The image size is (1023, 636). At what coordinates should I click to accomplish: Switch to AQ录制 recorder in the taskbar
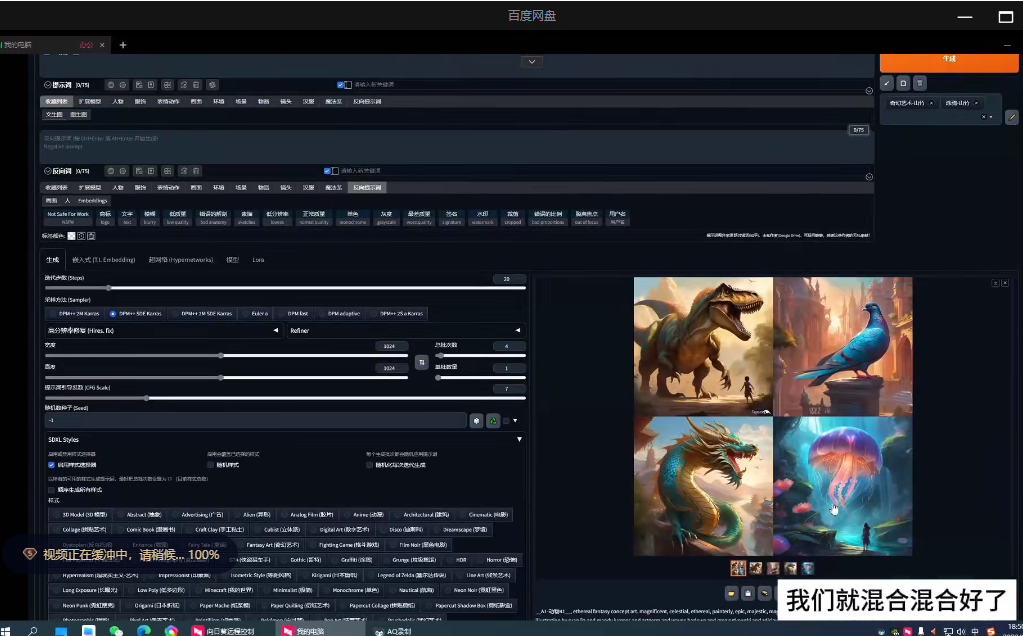[391, 631]
